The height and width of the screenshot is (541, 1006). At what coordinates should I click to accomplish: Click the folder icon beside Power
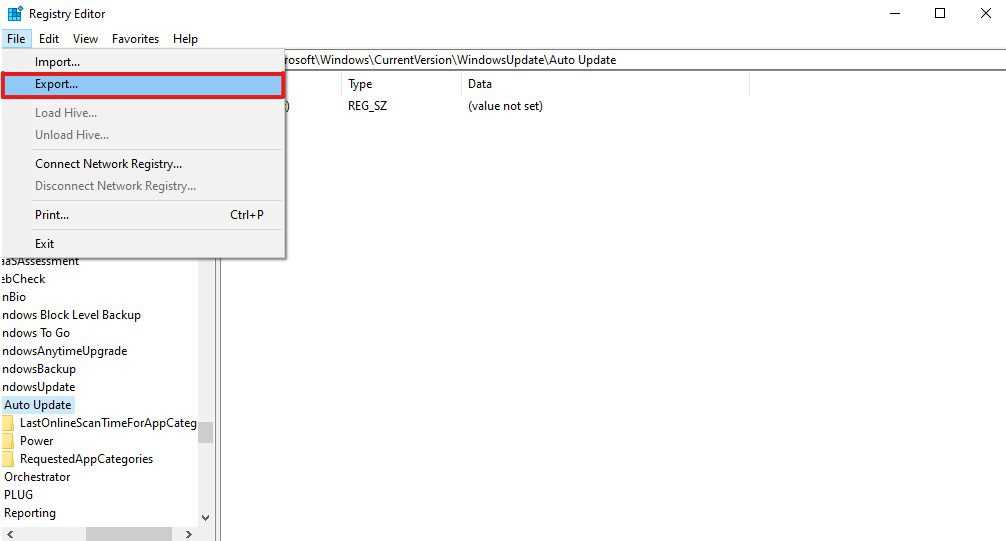click(x=8, y=441)
